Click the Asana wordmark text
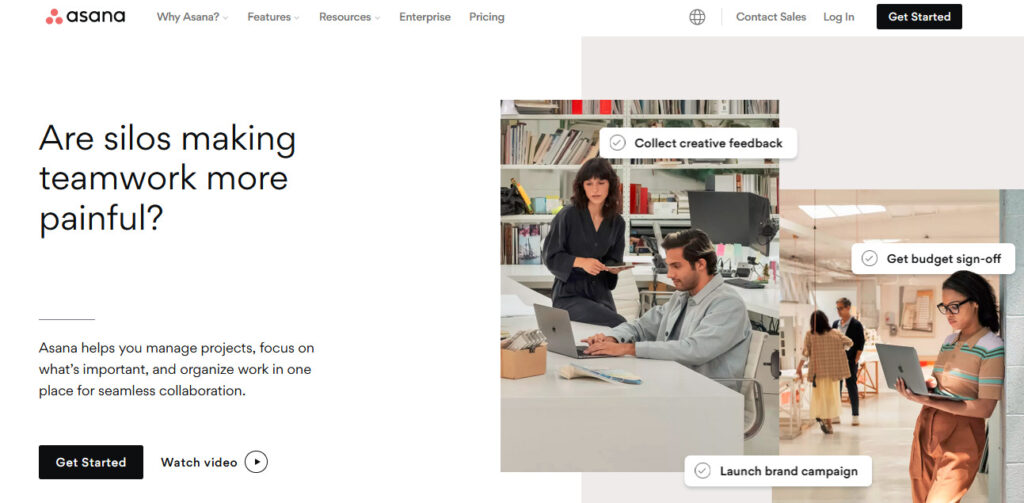Viewport: 1024px width, 503px height. tap(97, 17)
